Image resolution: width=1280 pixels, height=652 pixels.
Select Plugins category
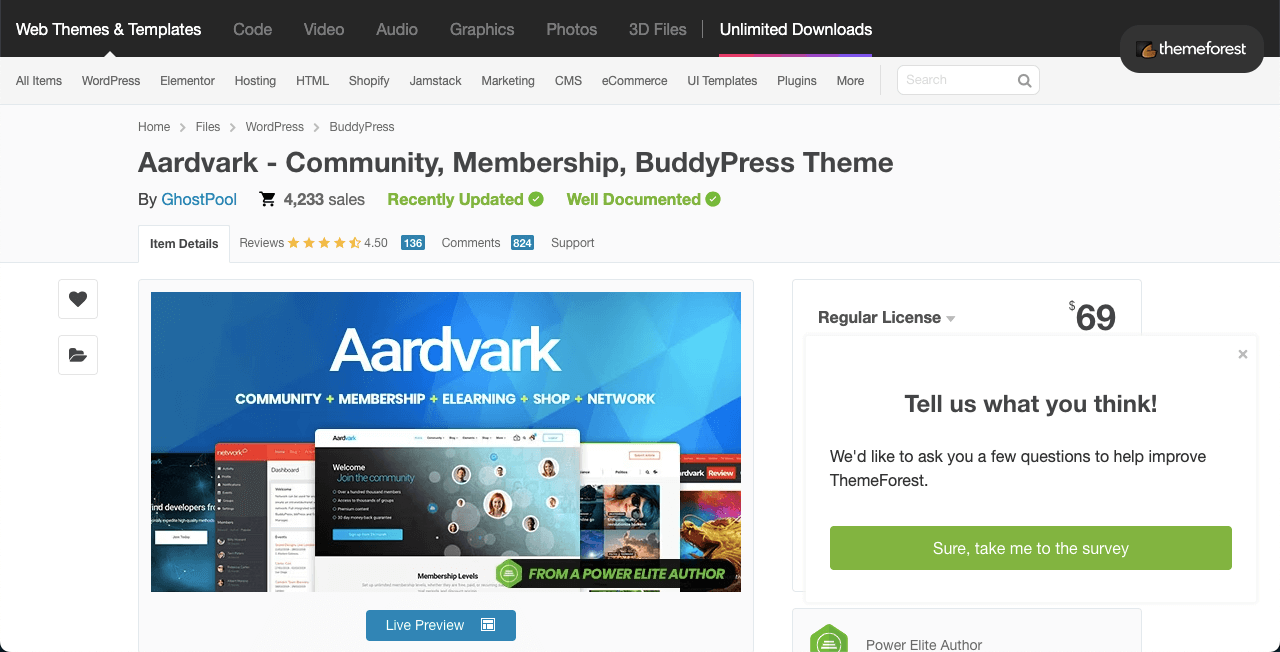[x=797, y=81]
